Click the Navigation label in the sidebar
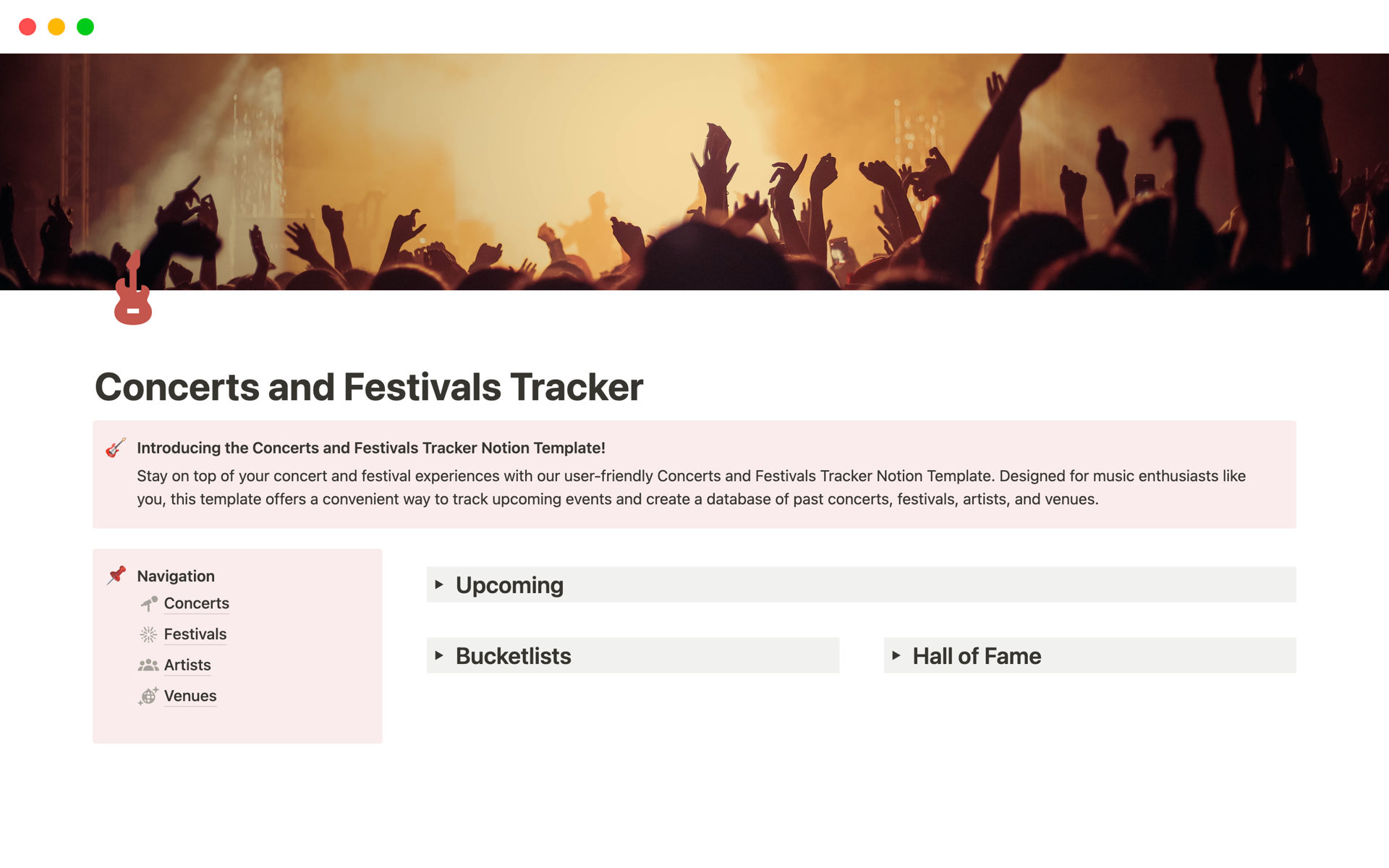This screenshot has height=868, width=1389. click(x=176, y=575)
